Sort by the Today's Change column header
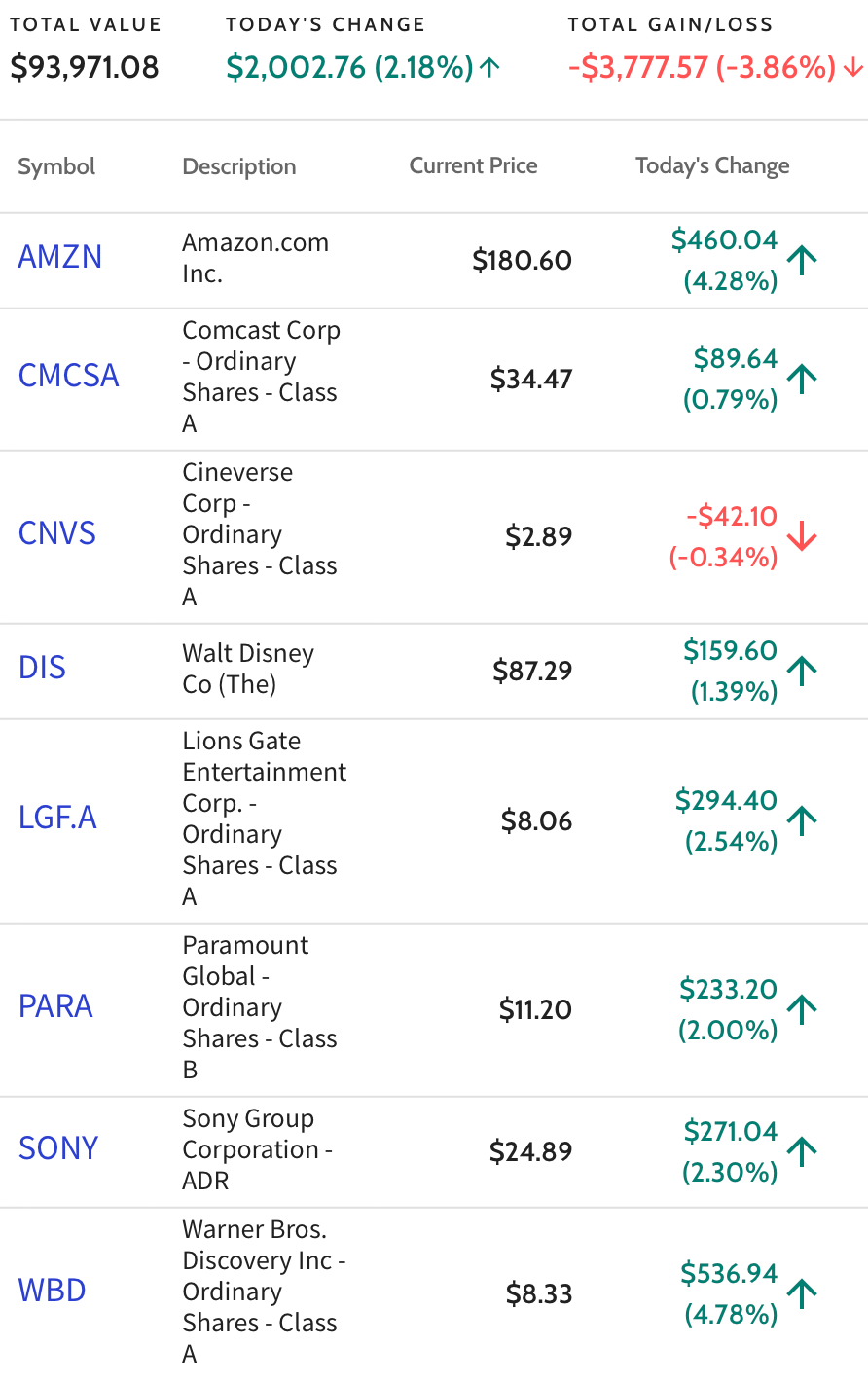The image size is (868, 1383). [x=712, y=166]
